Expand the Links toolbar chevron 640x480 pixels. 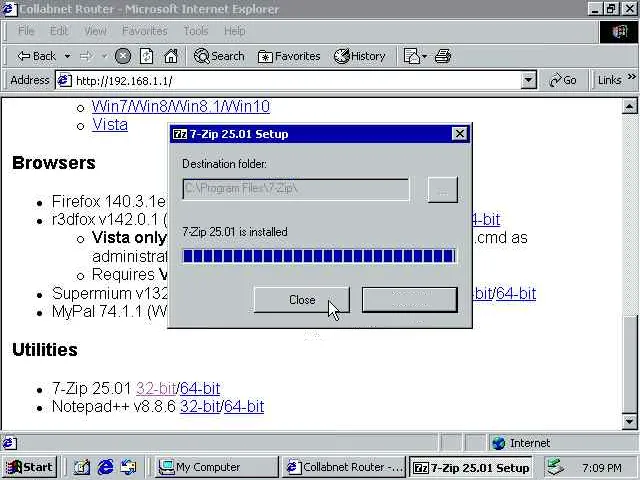[632, 76]
